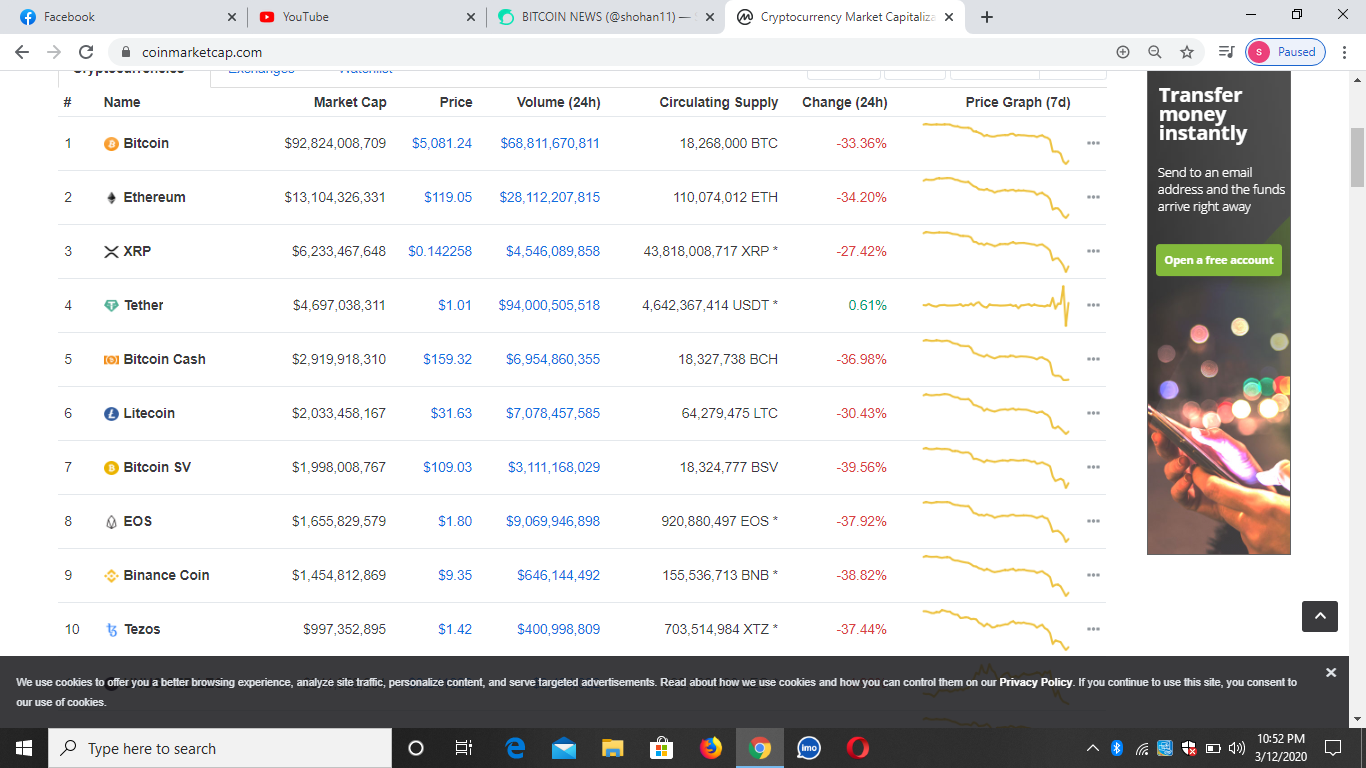Open Microsoft Edge from the taskbar
The width and height of the screenshot is (1366, 768).
tap(516, 748)
